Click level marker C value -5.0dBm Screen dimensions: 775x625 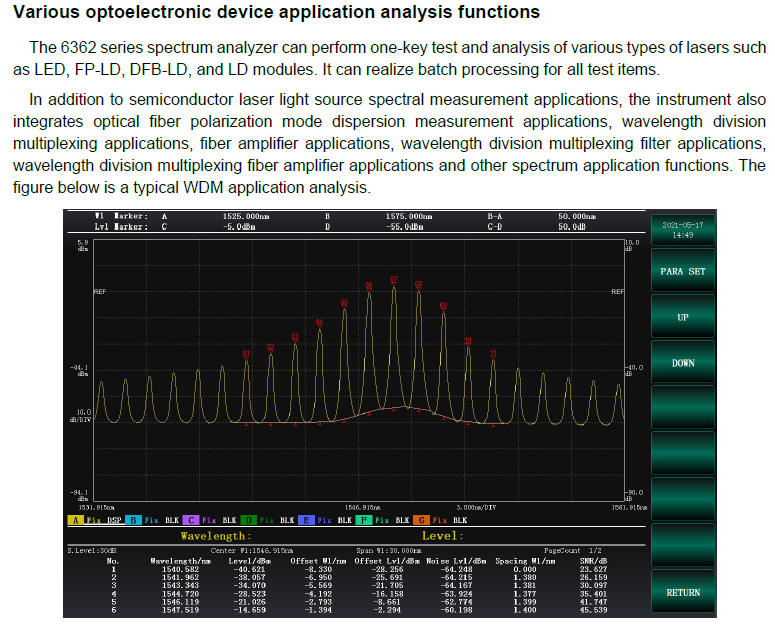239,227
